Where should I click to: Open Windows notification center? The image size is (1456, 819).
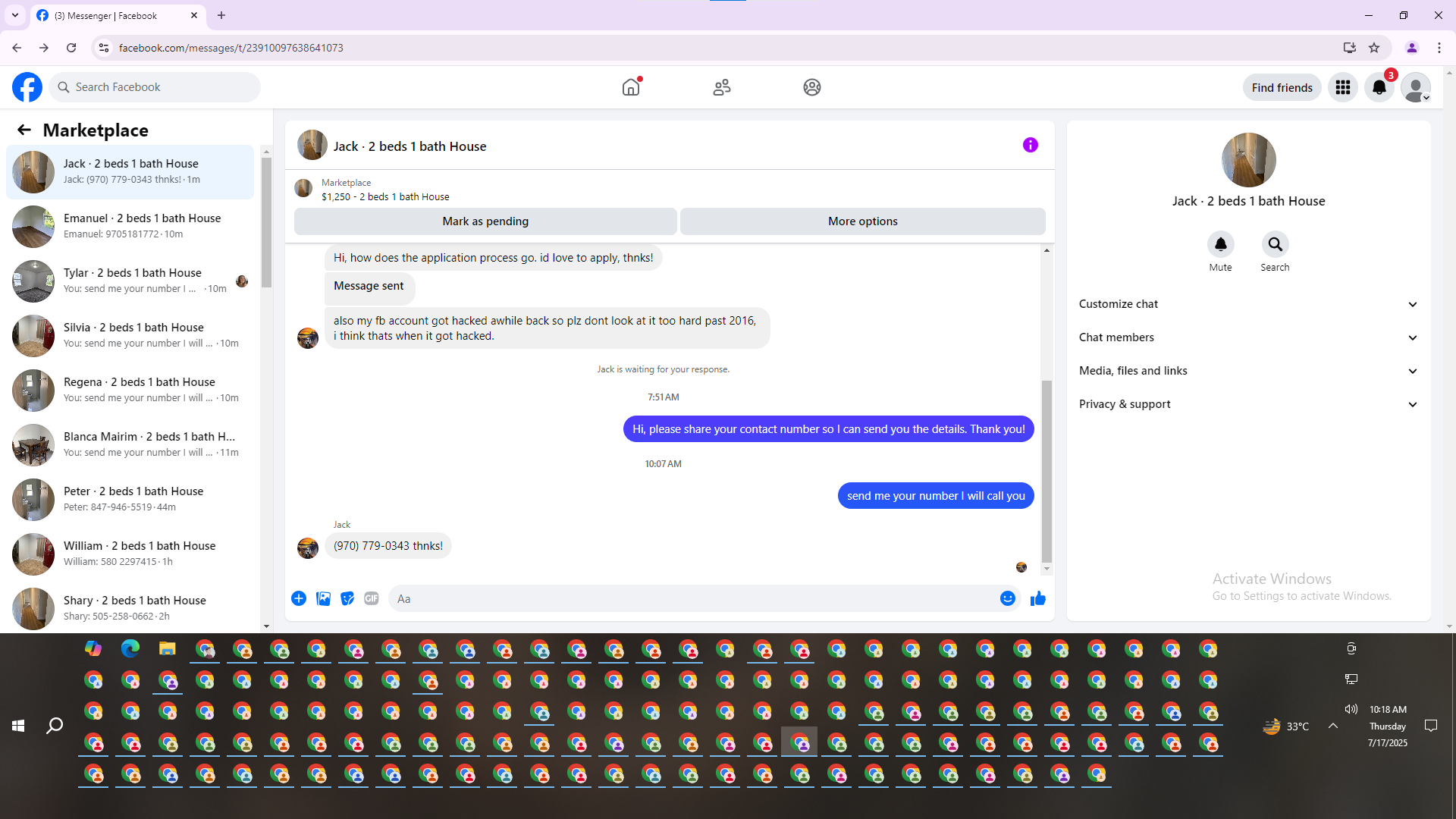pos(1431,726)
